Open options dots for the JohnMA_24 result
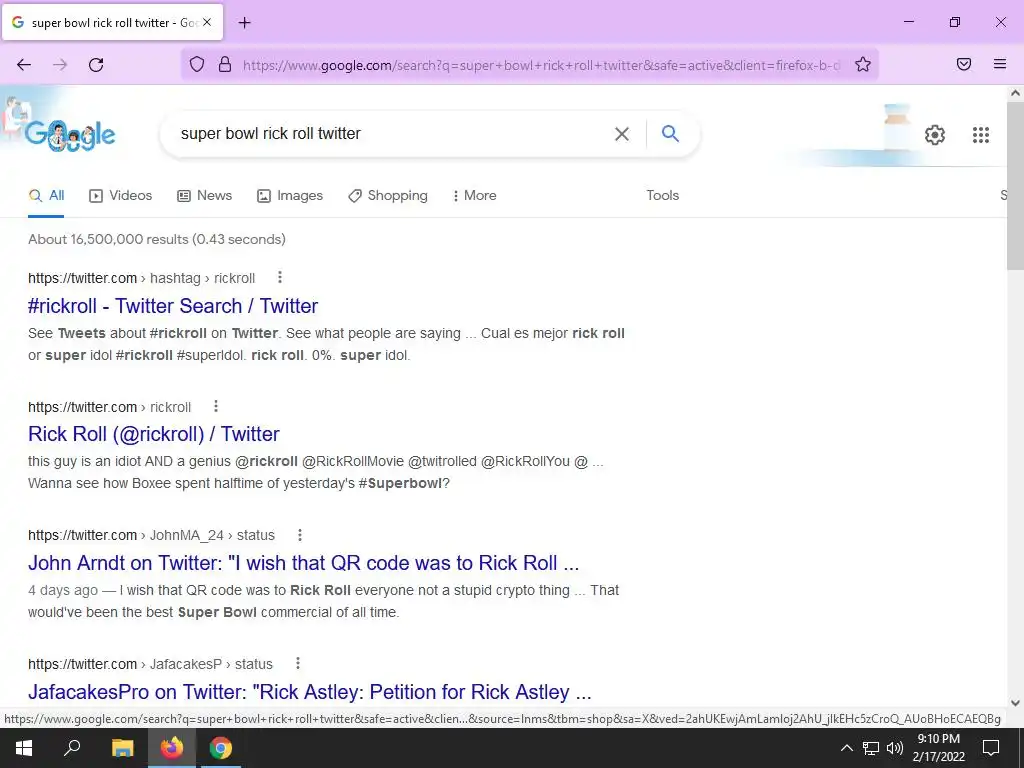This screenshot has width=1024, height=768. (300, 535)
